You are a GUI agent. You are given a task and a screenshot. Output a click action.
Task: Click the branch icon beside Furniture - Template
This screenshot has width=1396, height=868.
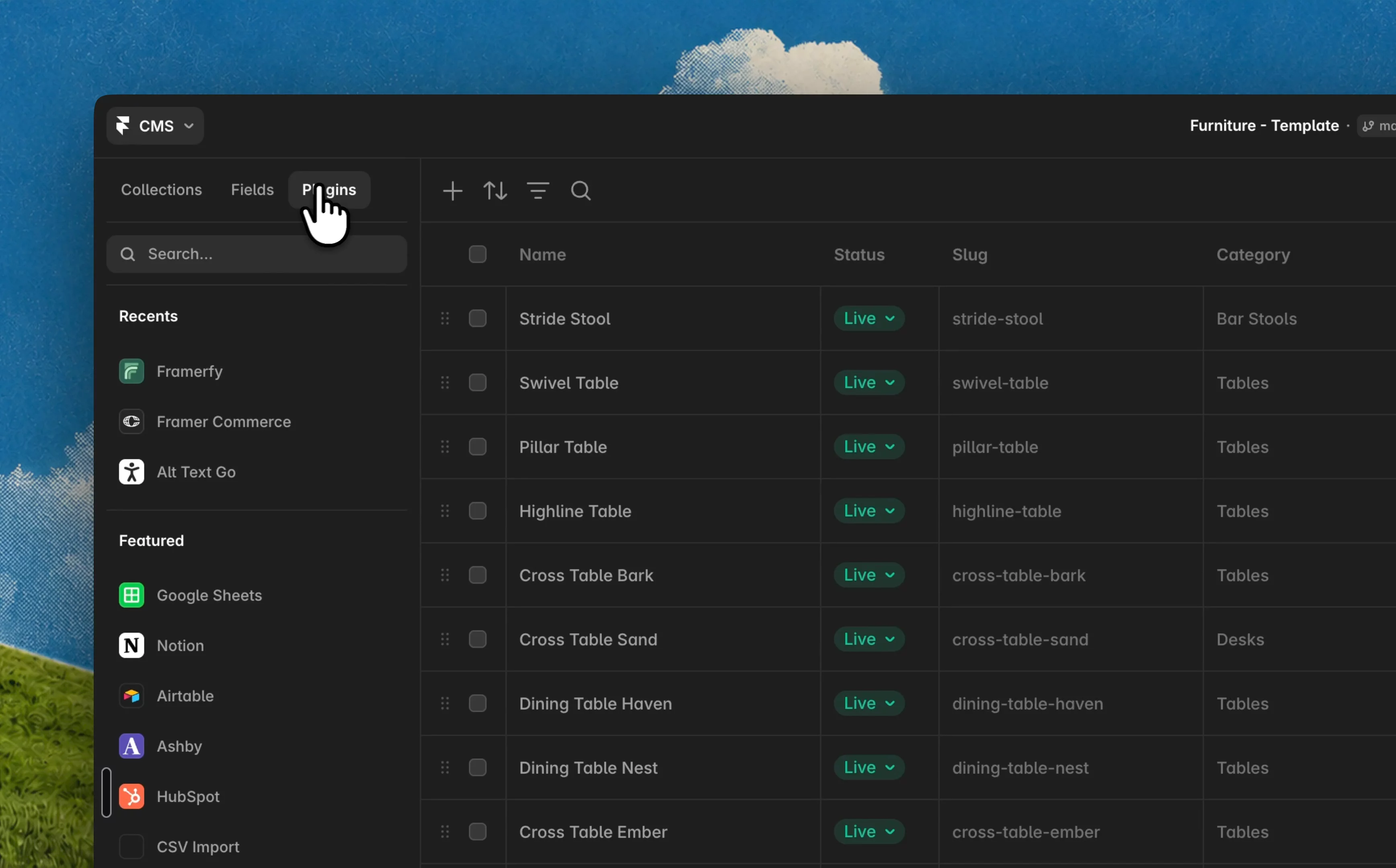coord(1368,126)
